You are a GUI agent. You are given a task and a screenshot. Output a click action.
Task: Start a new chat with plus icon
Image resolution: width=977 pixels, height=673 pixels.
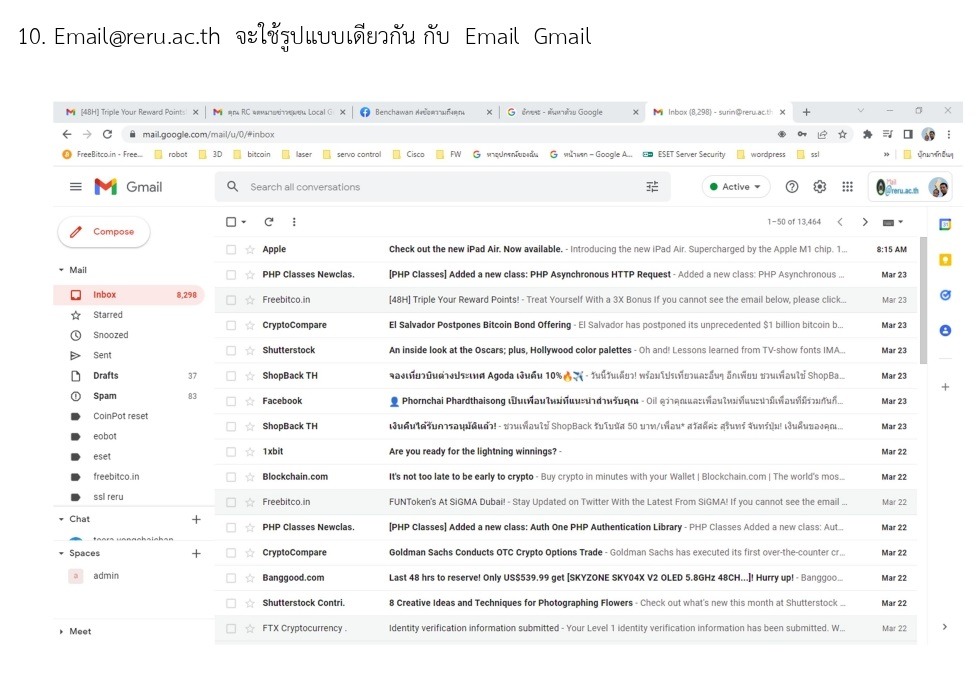[196, 519]
